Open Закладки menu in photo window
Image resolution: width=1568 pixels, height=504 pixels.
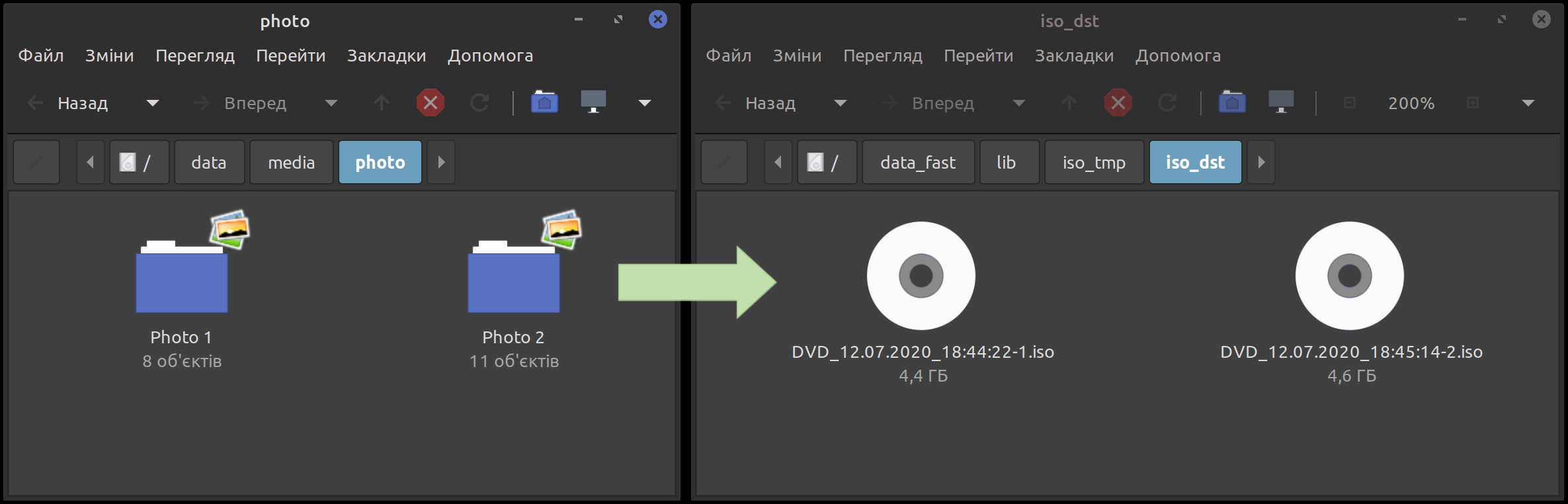387,56
